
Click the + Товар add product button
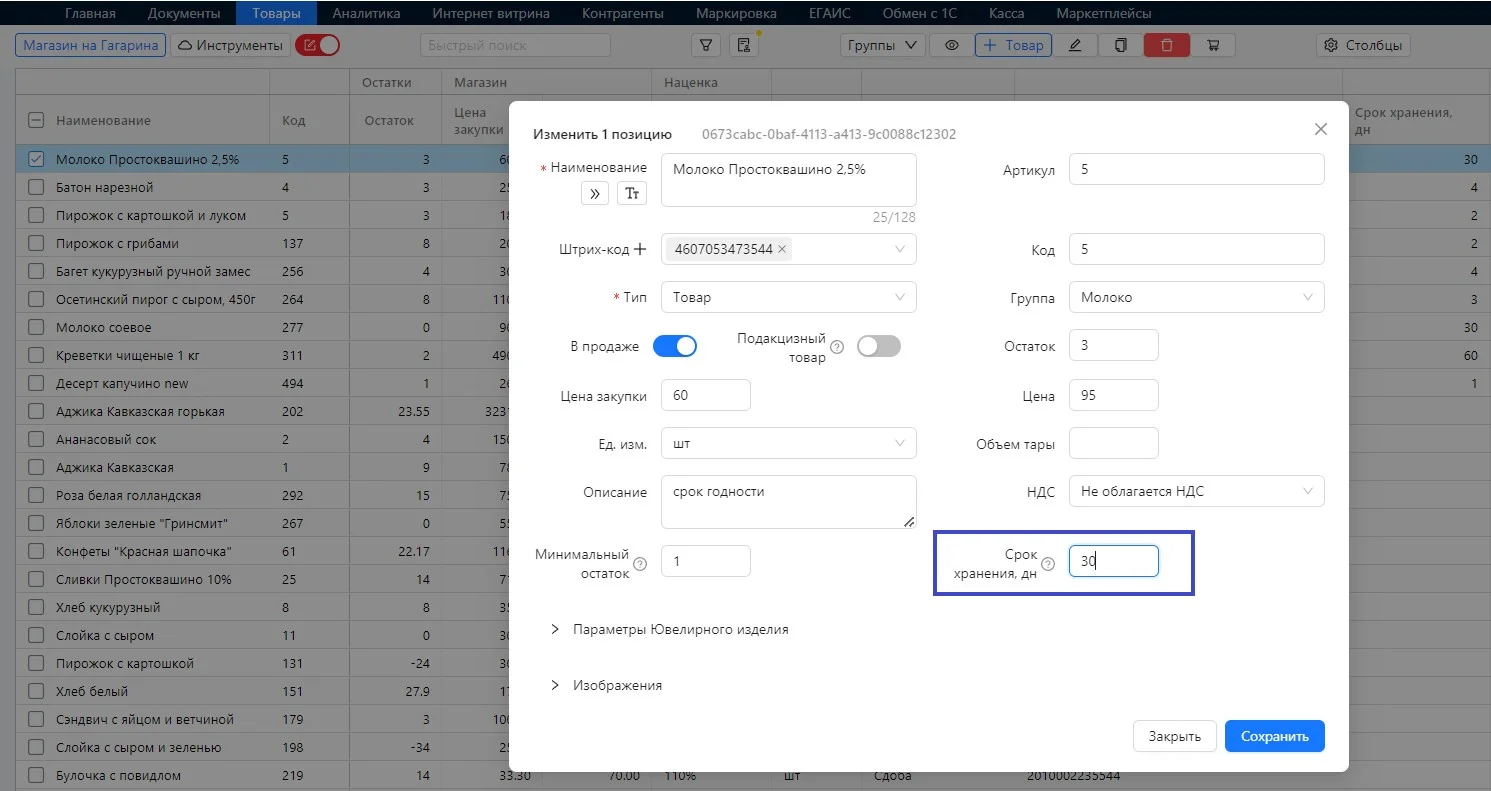(1013, 45)
